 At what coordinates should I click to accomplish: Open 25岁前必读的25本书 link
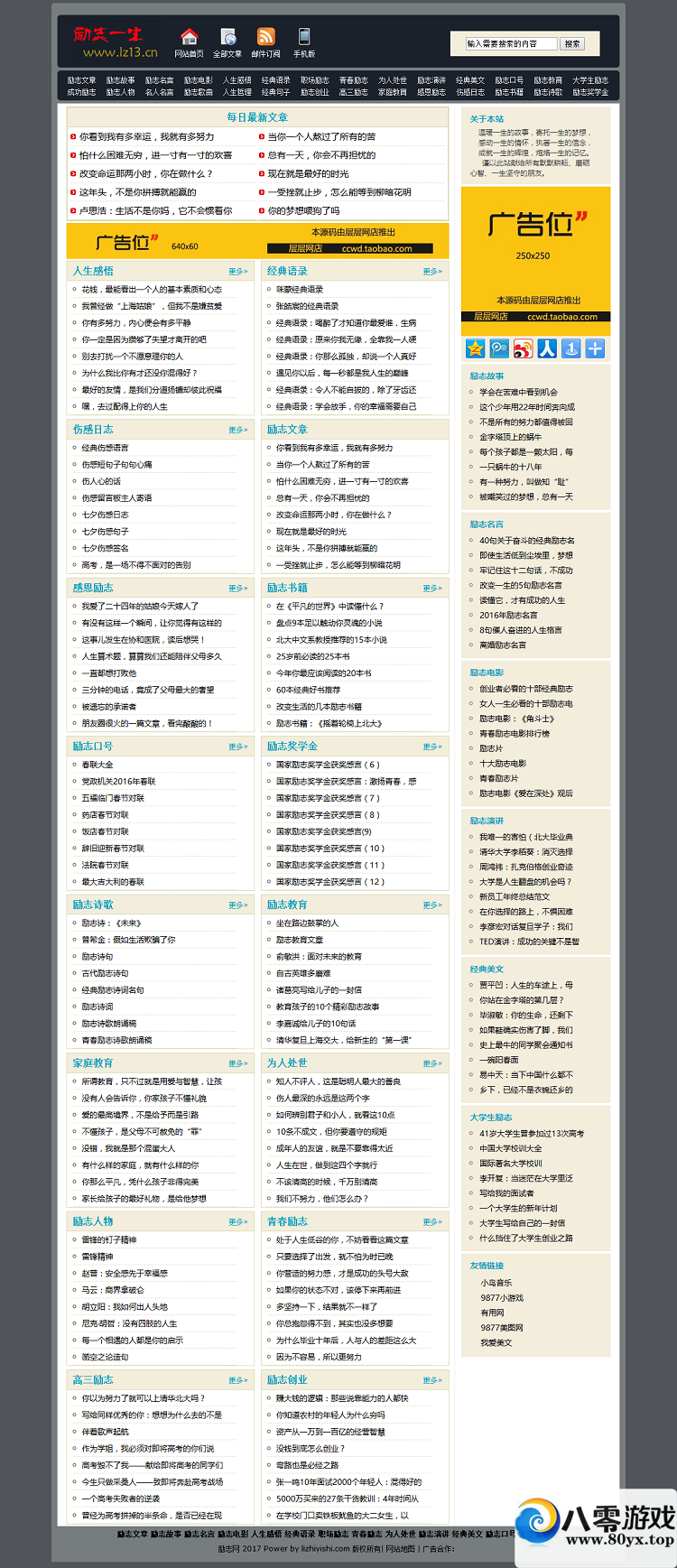coord(312,656)
